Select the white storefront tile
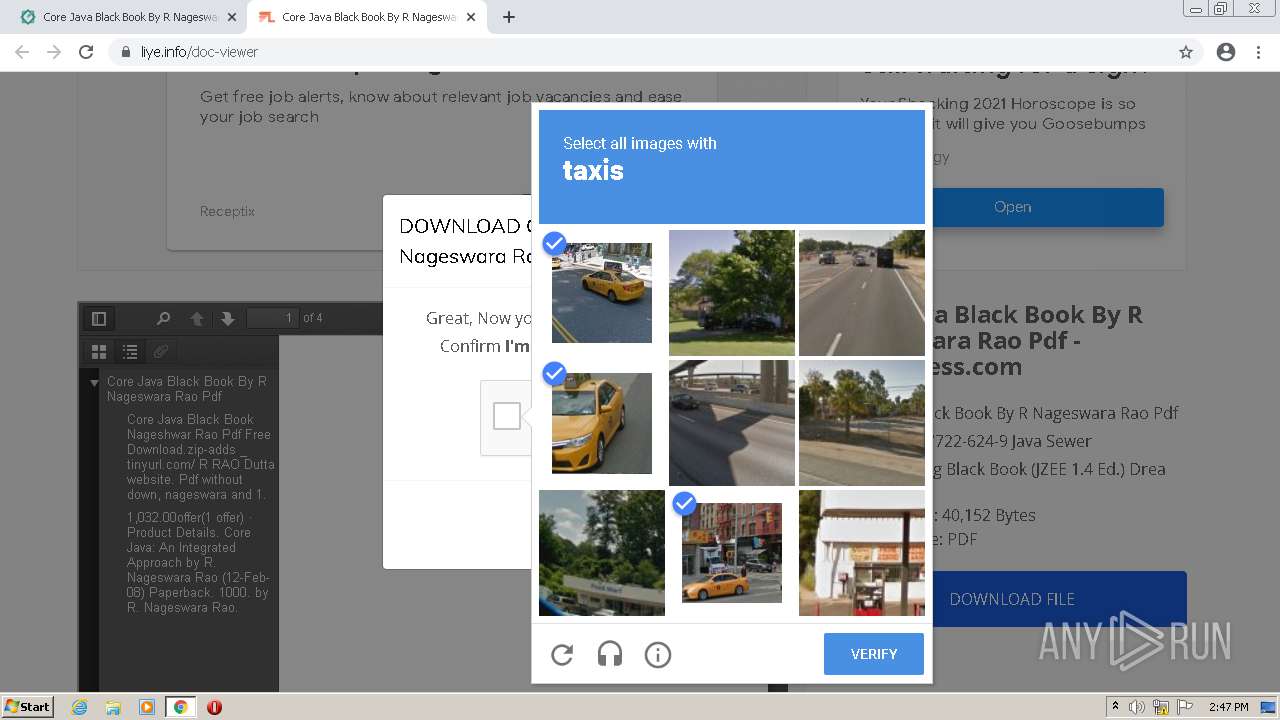This screenshot has width=1280, height=720. (862, 553)
